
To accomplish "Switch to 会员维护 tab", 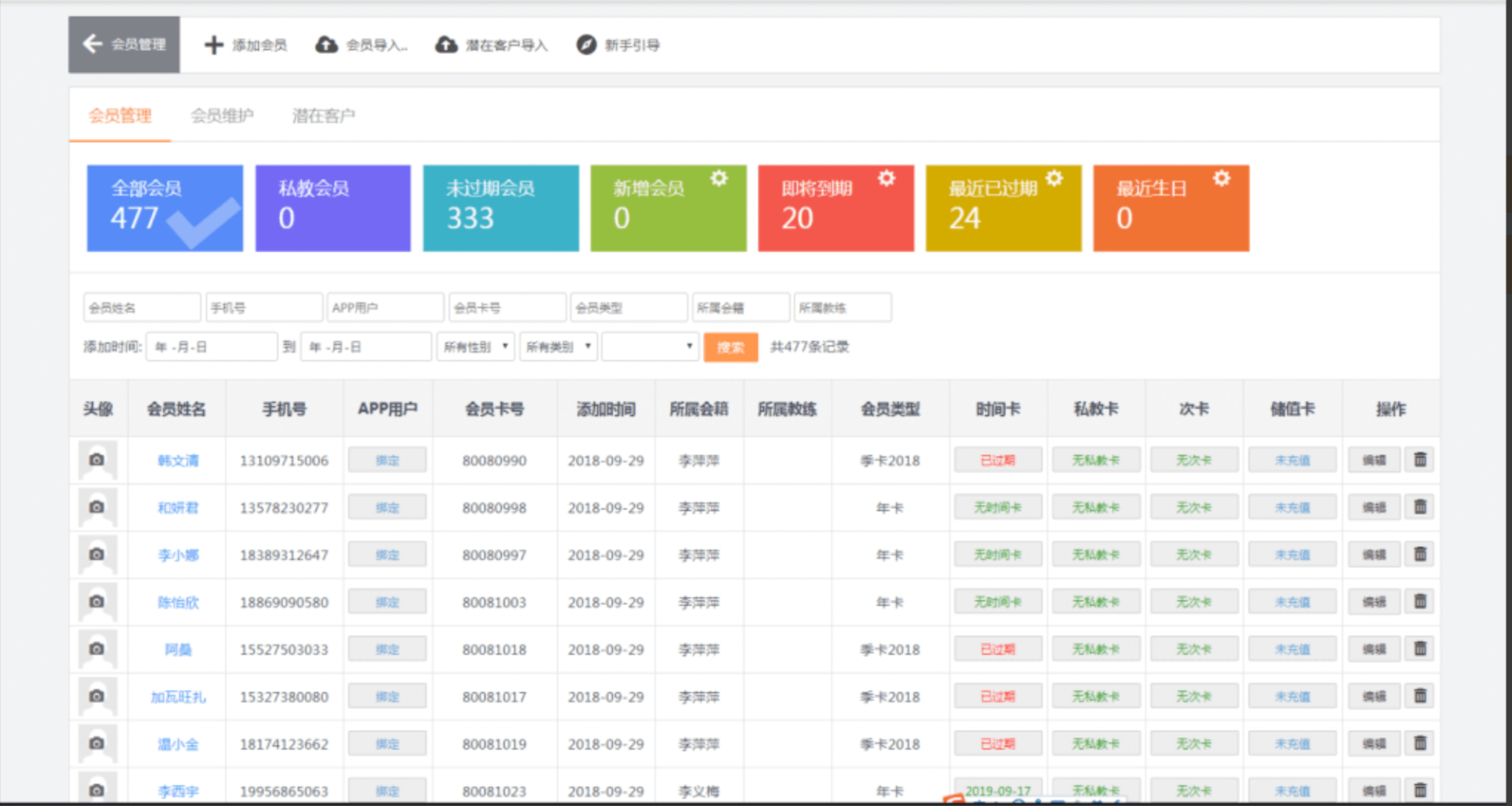I will pos(221,116).
